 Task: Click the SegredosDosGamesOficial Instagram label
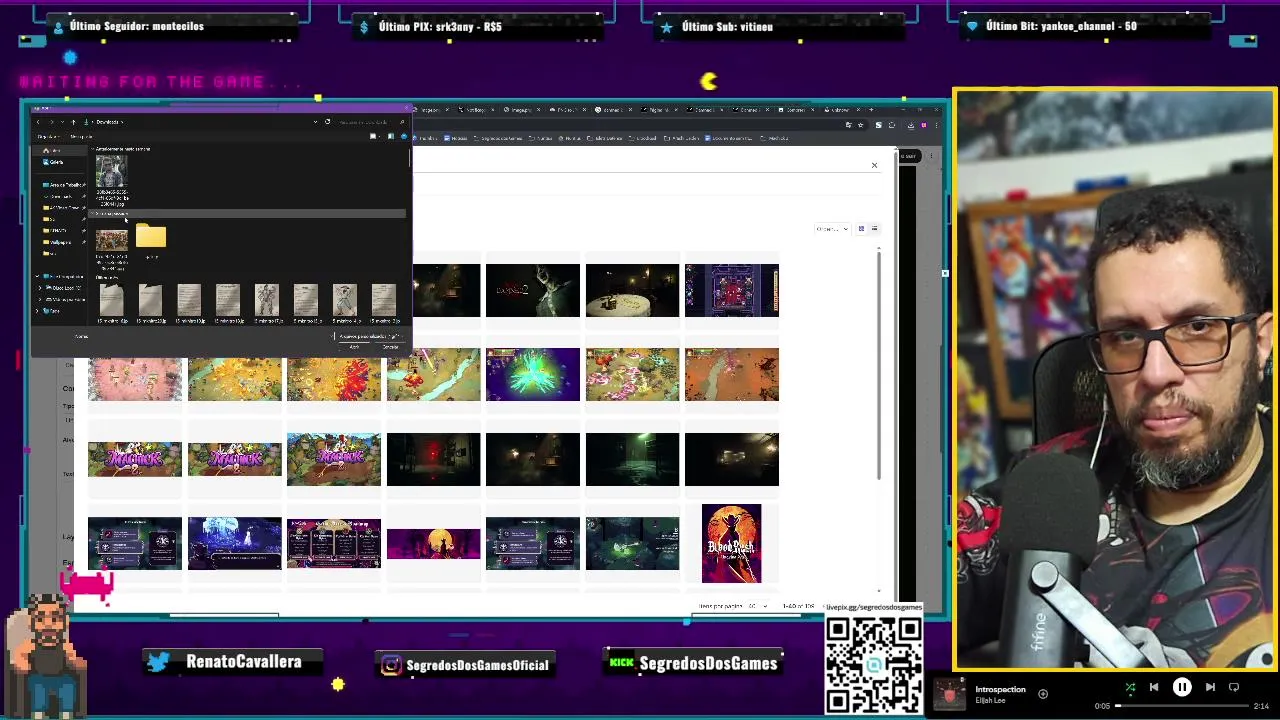coord(477,665)
